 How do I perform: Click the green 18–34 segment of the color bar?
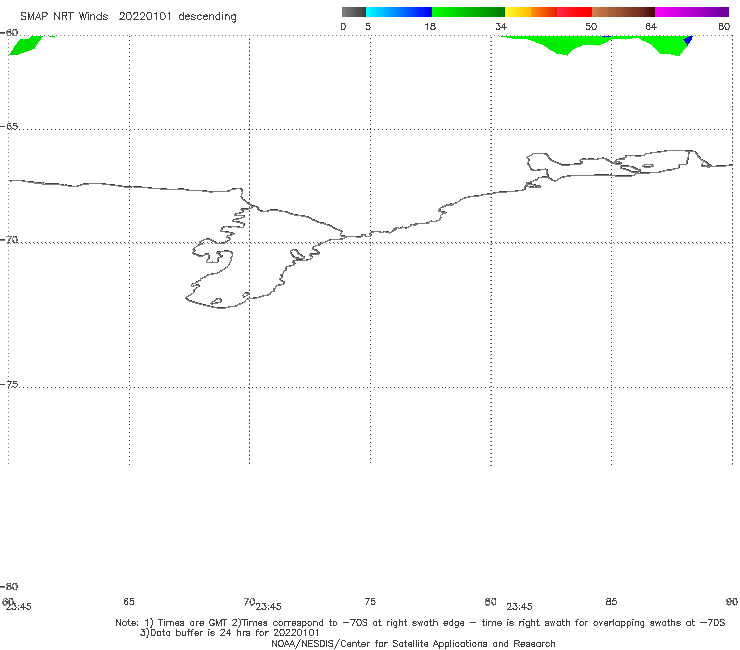pyautogui.click(x=468, y=12)
